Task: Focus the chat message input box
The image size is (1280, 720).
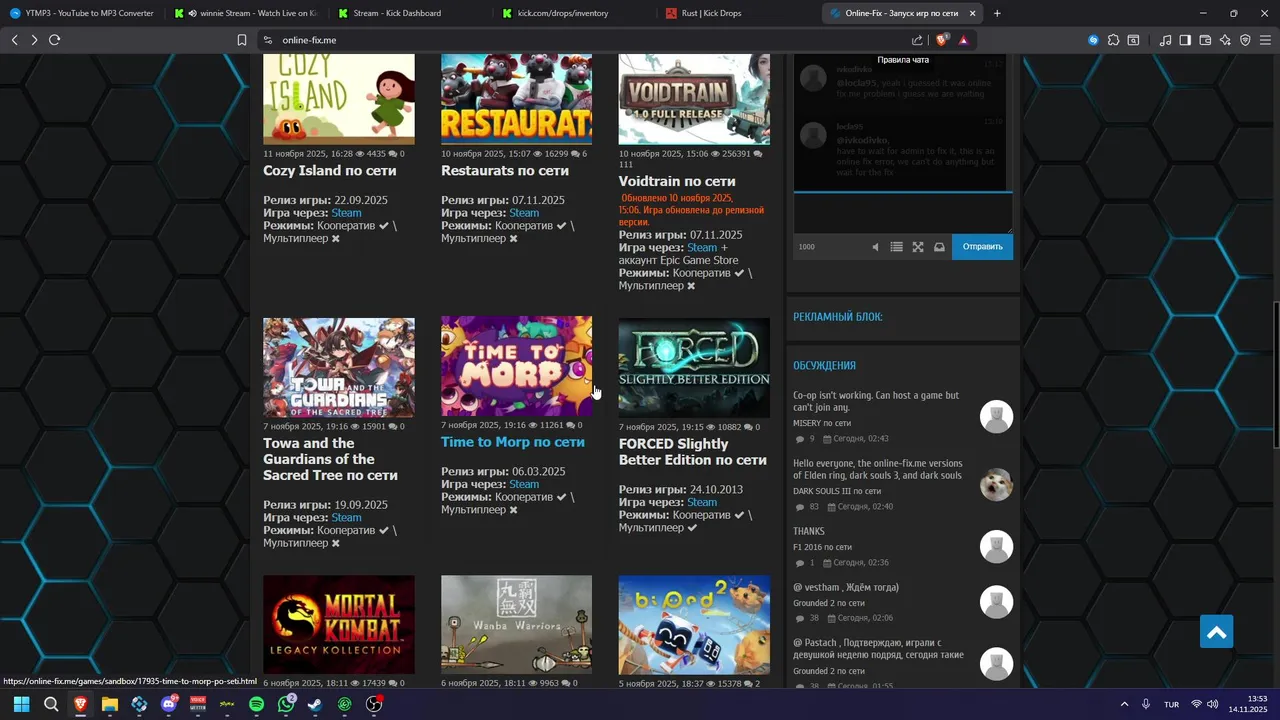Action: (x=903, y=213)
